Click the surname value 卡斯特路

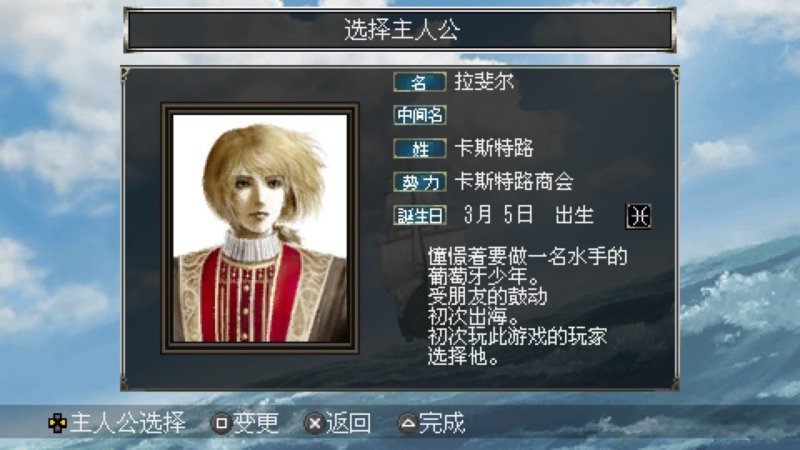pyautogui.click(x=493, y=148)
